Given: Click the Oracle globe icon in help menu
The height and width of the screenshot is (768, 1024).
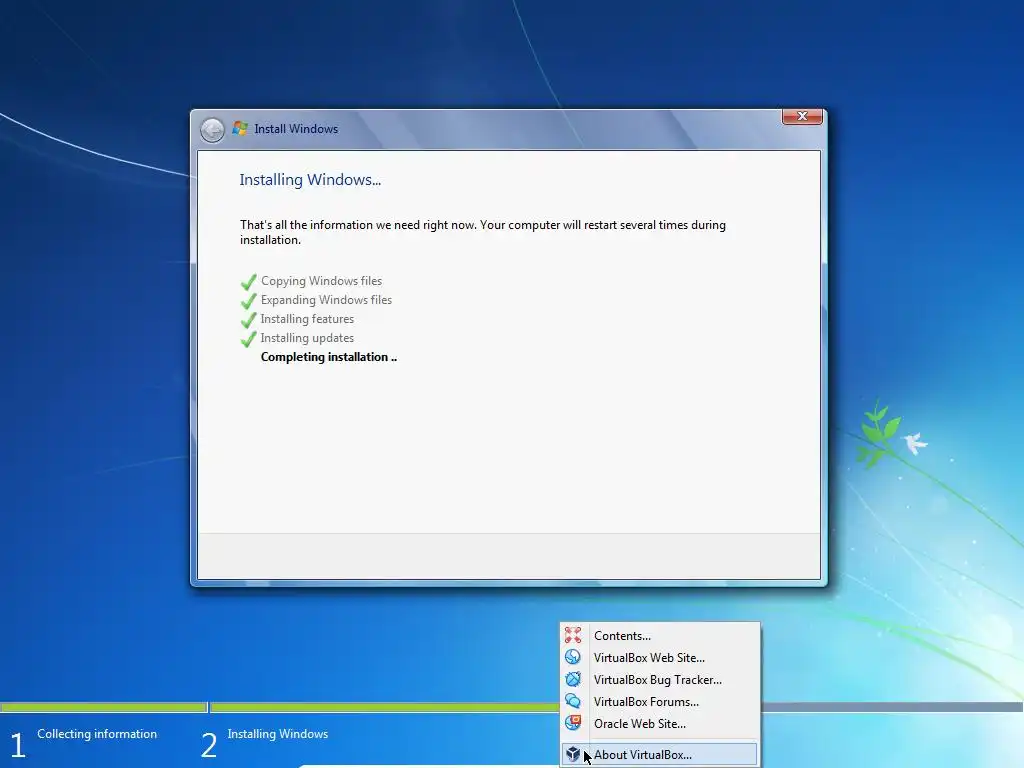Looking at the screenshot, I should 573,722.
